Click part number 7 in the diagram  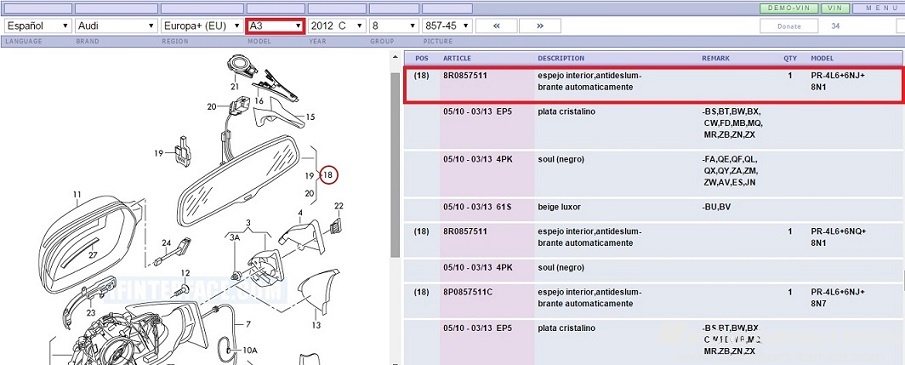tap(249, 324)
